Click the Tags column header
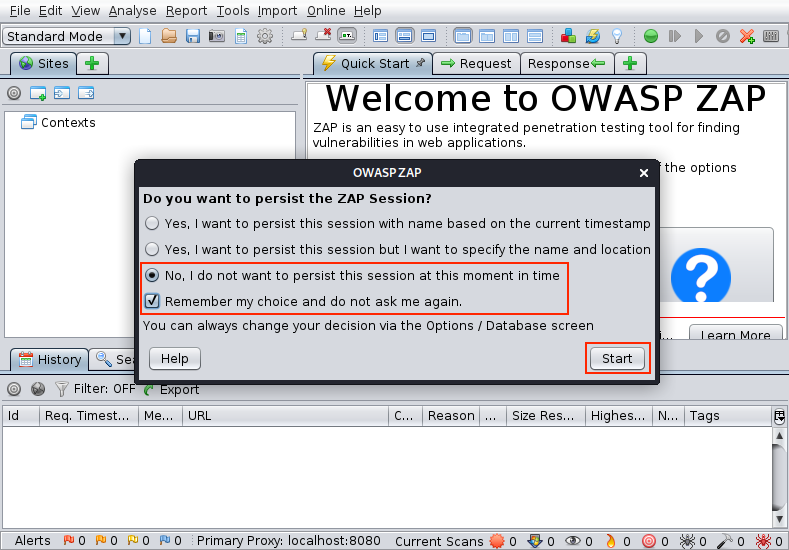Viewport: 789px width, 550px height. click(x=728, y=416)
